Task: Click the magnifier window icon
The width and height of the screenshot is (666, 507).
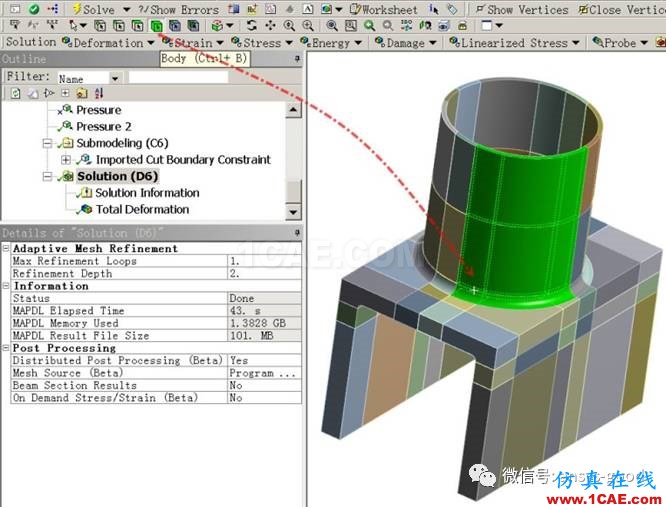Action: pyautogui.click(x=350, y=25)
